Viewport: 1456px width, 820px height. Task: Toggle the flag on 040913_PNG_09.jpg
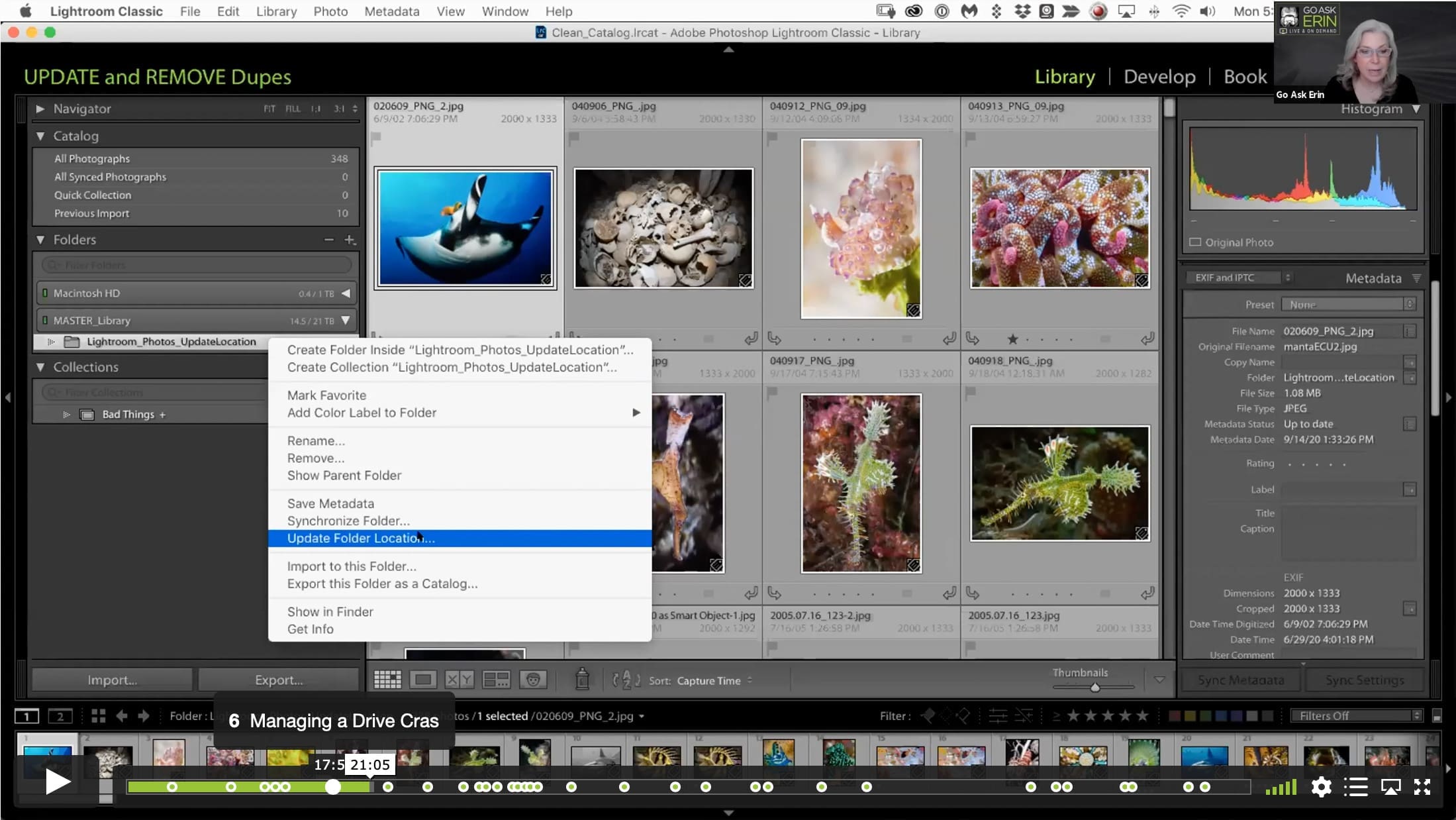971,138
